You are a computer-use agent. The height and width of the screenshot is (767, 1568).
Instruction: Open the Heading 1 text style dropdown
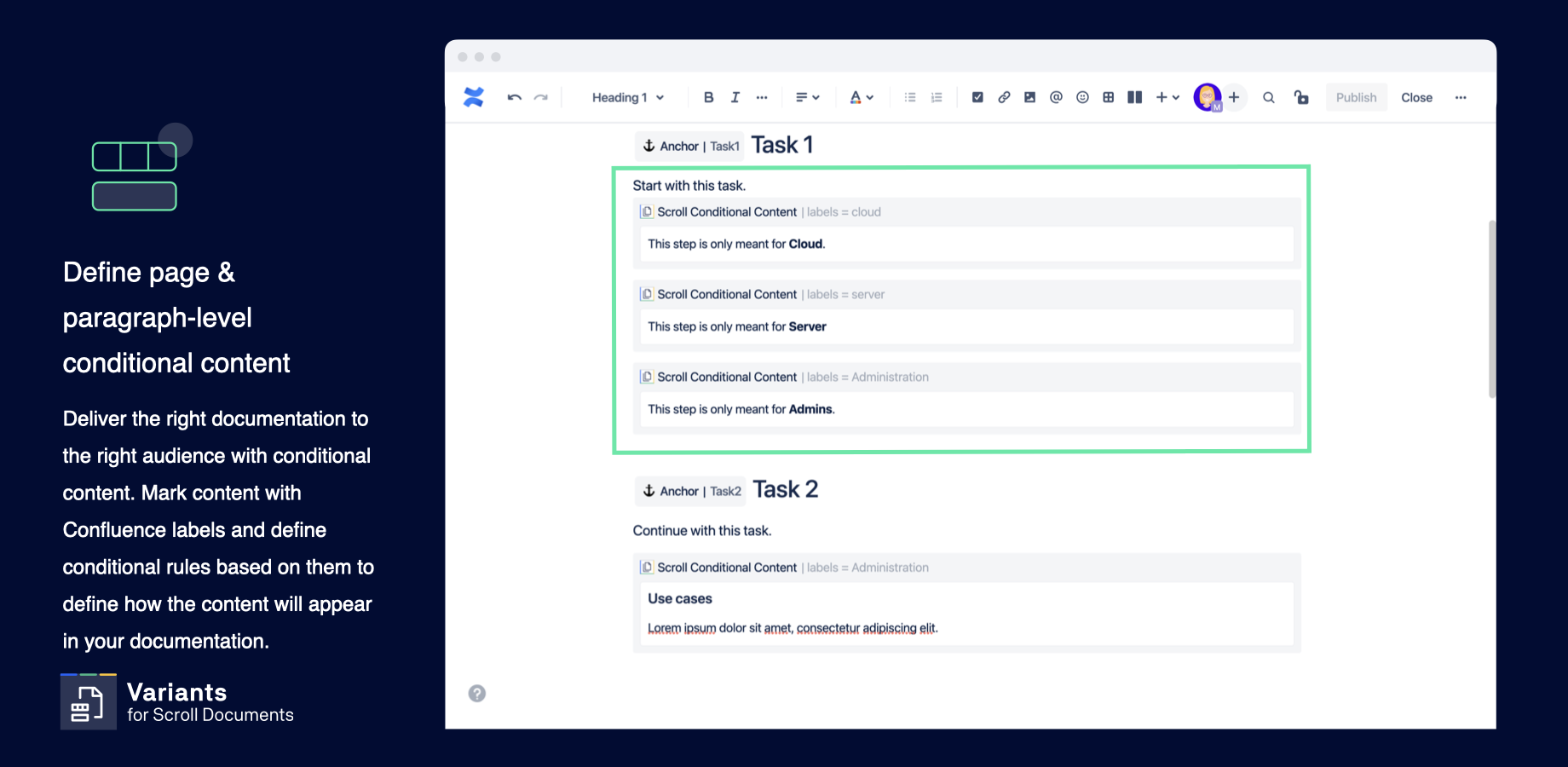628,97
